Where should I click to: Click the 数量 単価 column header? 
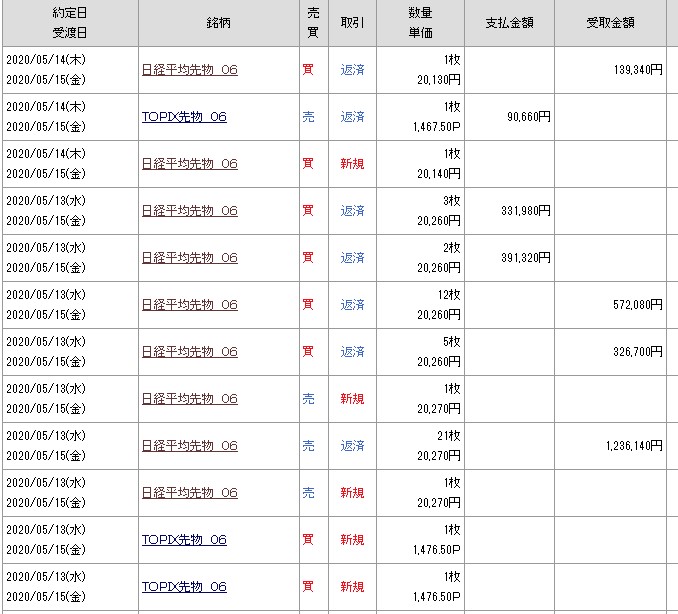point(420,23)
